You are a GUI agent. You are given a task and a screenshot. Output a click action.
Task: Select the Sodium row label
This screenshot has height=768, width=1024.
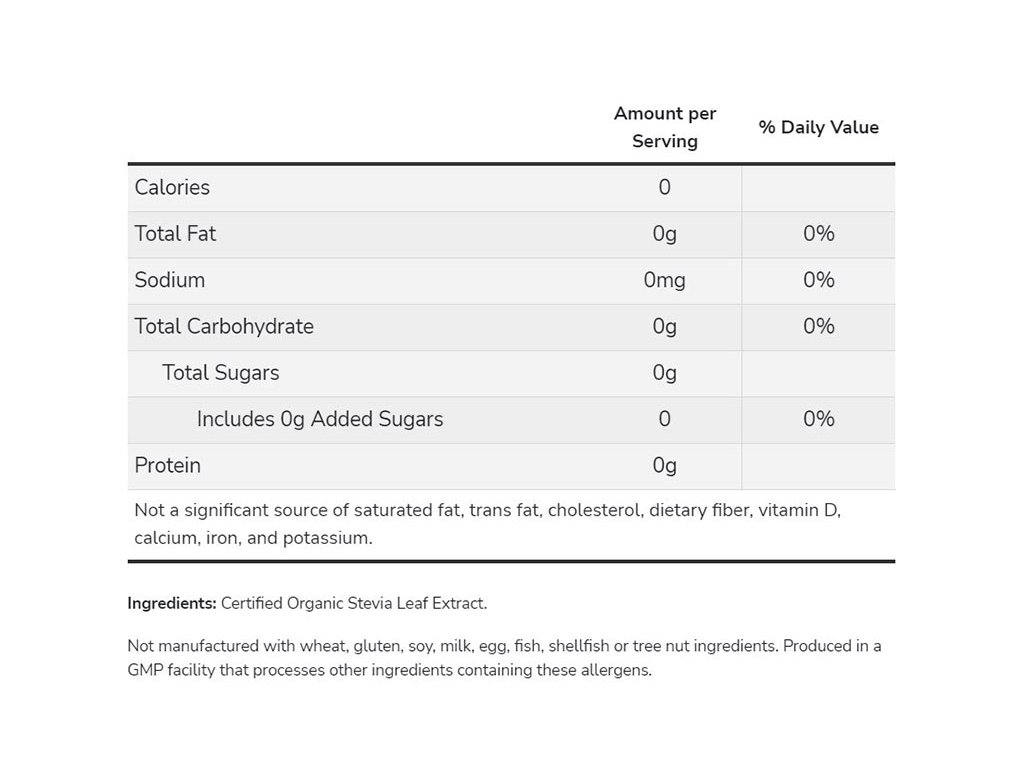pyautogui.click(x=170, y=280)
